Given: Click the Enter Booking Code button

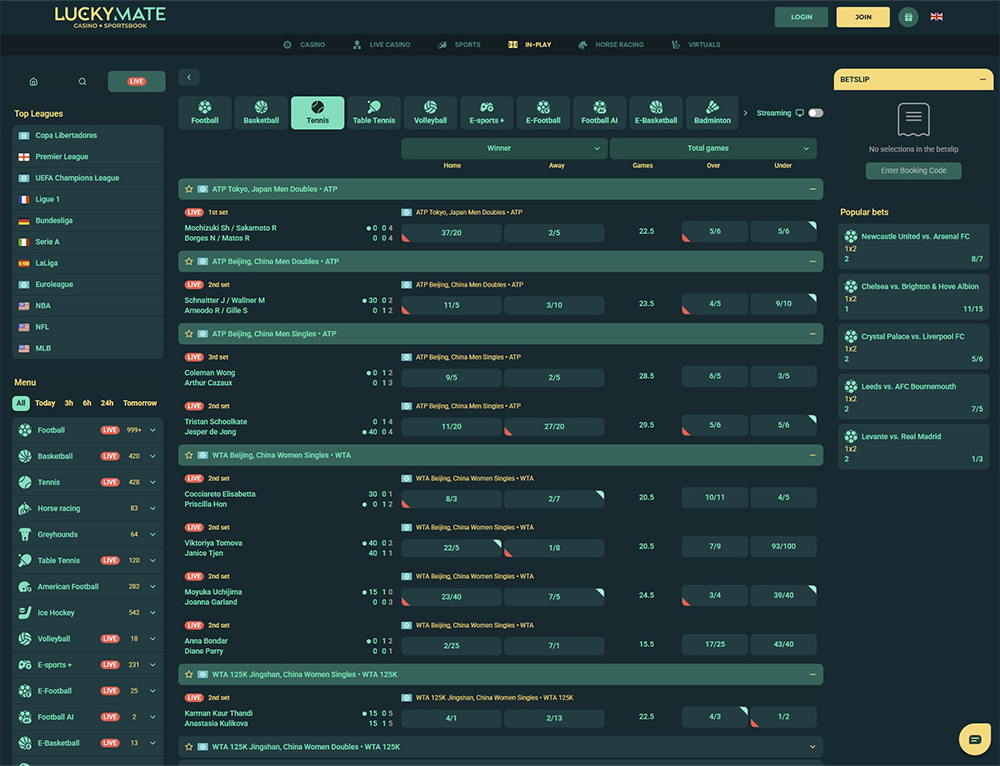Looking at the screenshot, I should (913, 171).
